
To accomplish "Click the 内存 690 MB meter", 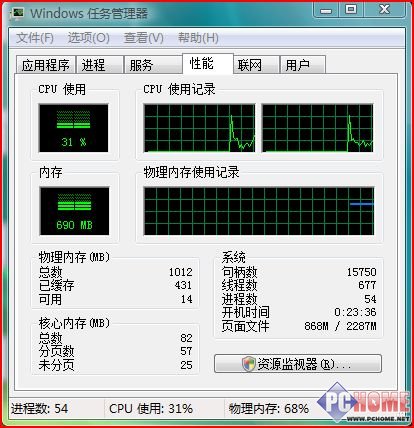I will coord(74,211).
